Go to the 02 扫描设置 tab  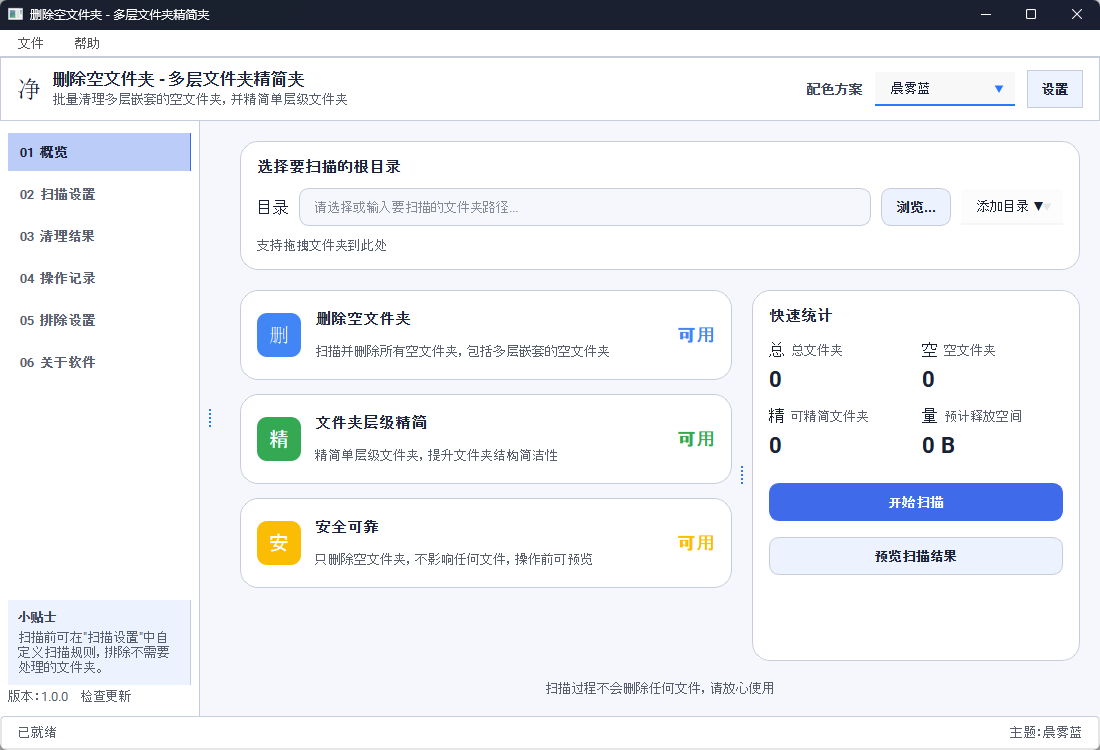point(99,194)
